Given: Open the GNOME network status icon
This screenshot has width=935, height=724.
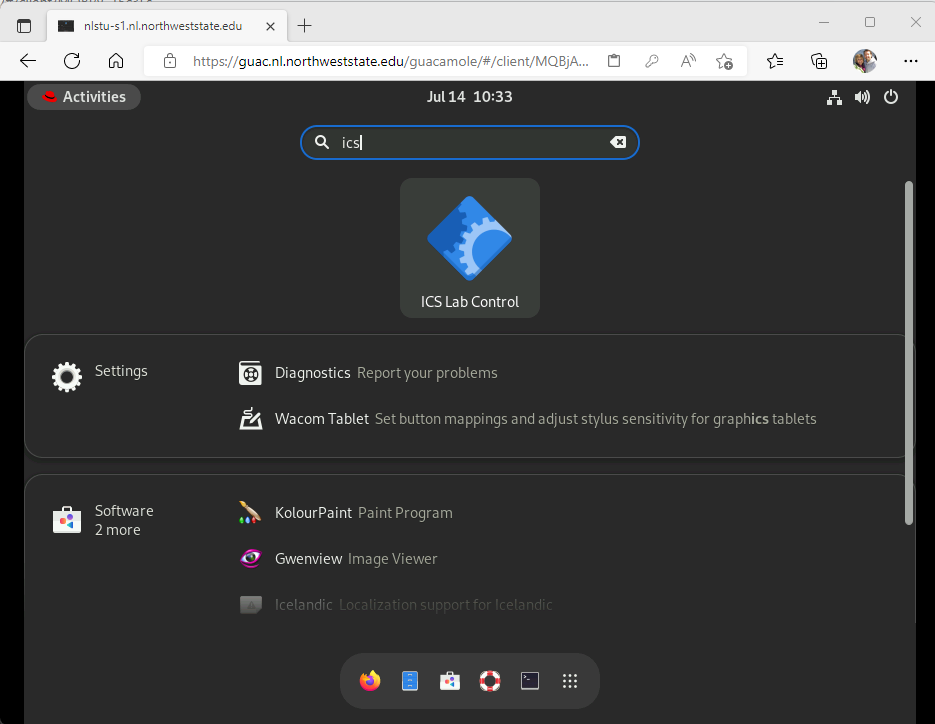Looking at the screenshot, I should pyautogui.click(x=834, y=97).
